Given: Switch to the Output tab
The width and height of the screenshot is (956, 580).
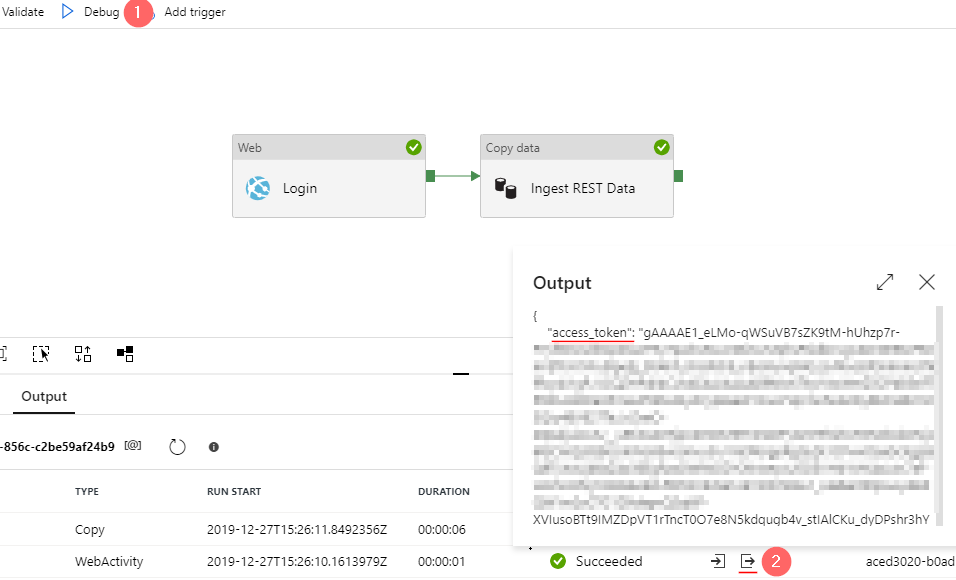Looking at the screenshot, I should (44, 396).
